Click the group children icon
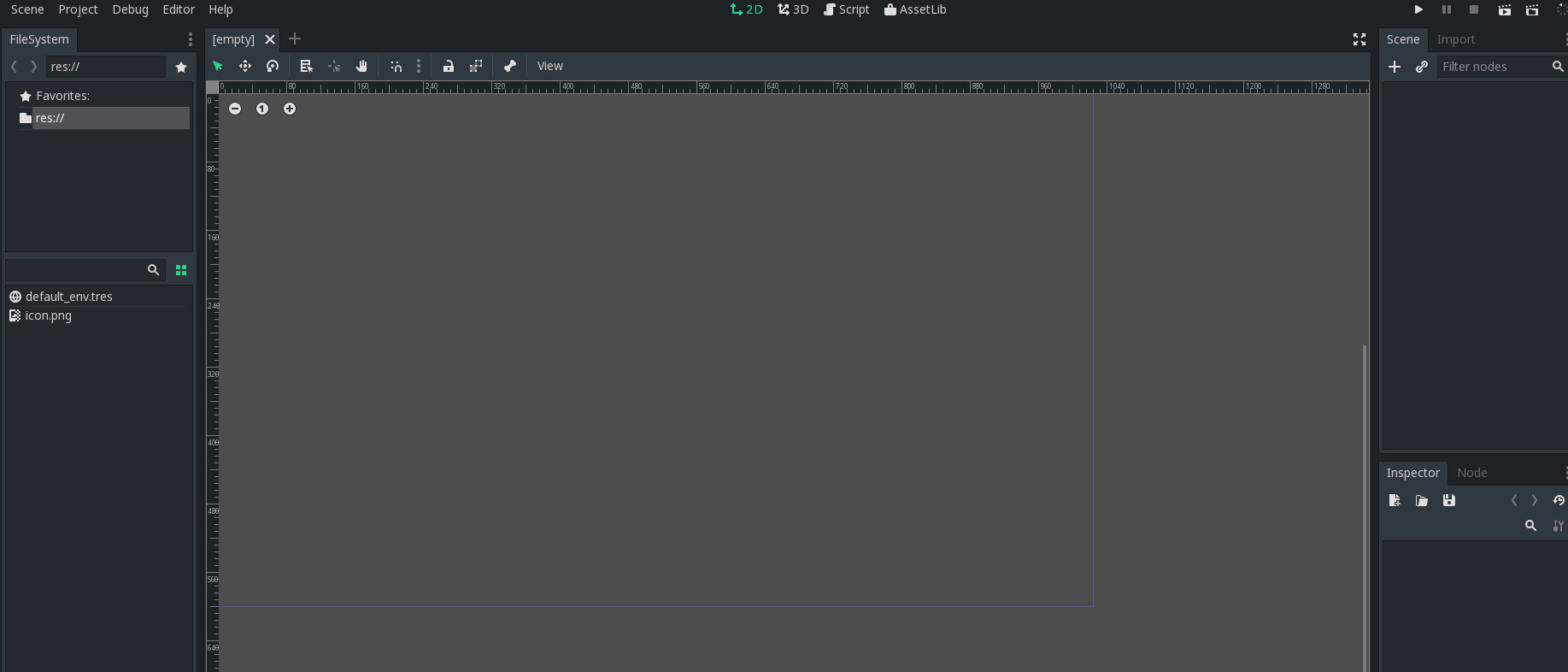The height and width of the screenshot is (672, 1568). click(x=476, y=66)
